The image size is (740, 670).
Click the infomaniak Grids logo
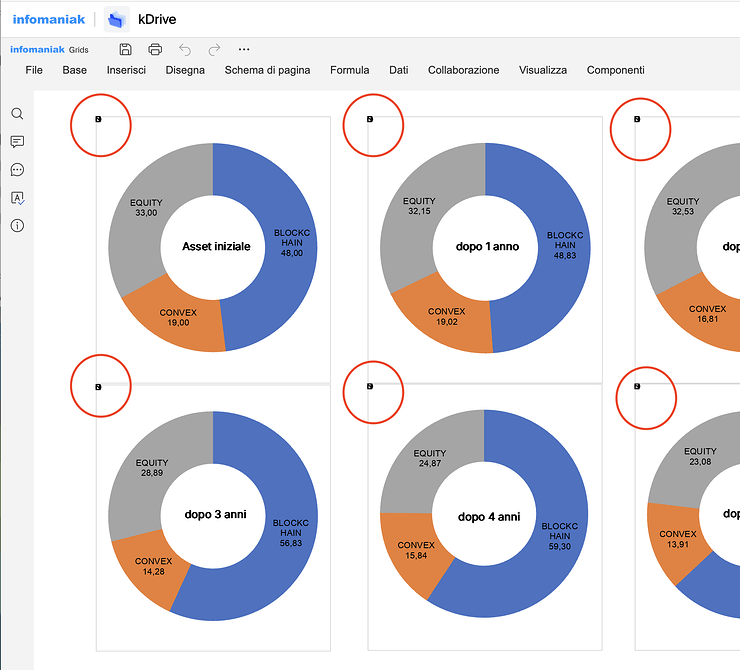(49, 50)
